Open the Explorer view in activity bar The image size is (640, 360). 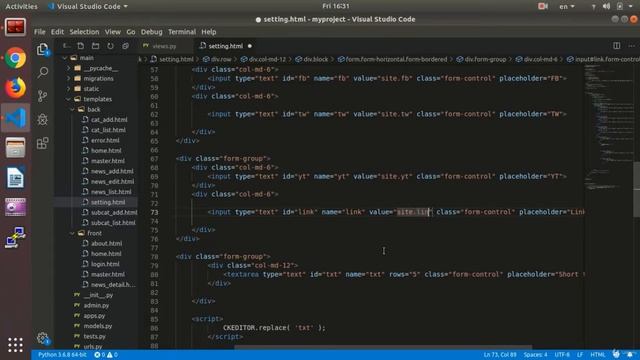(42, 49)
